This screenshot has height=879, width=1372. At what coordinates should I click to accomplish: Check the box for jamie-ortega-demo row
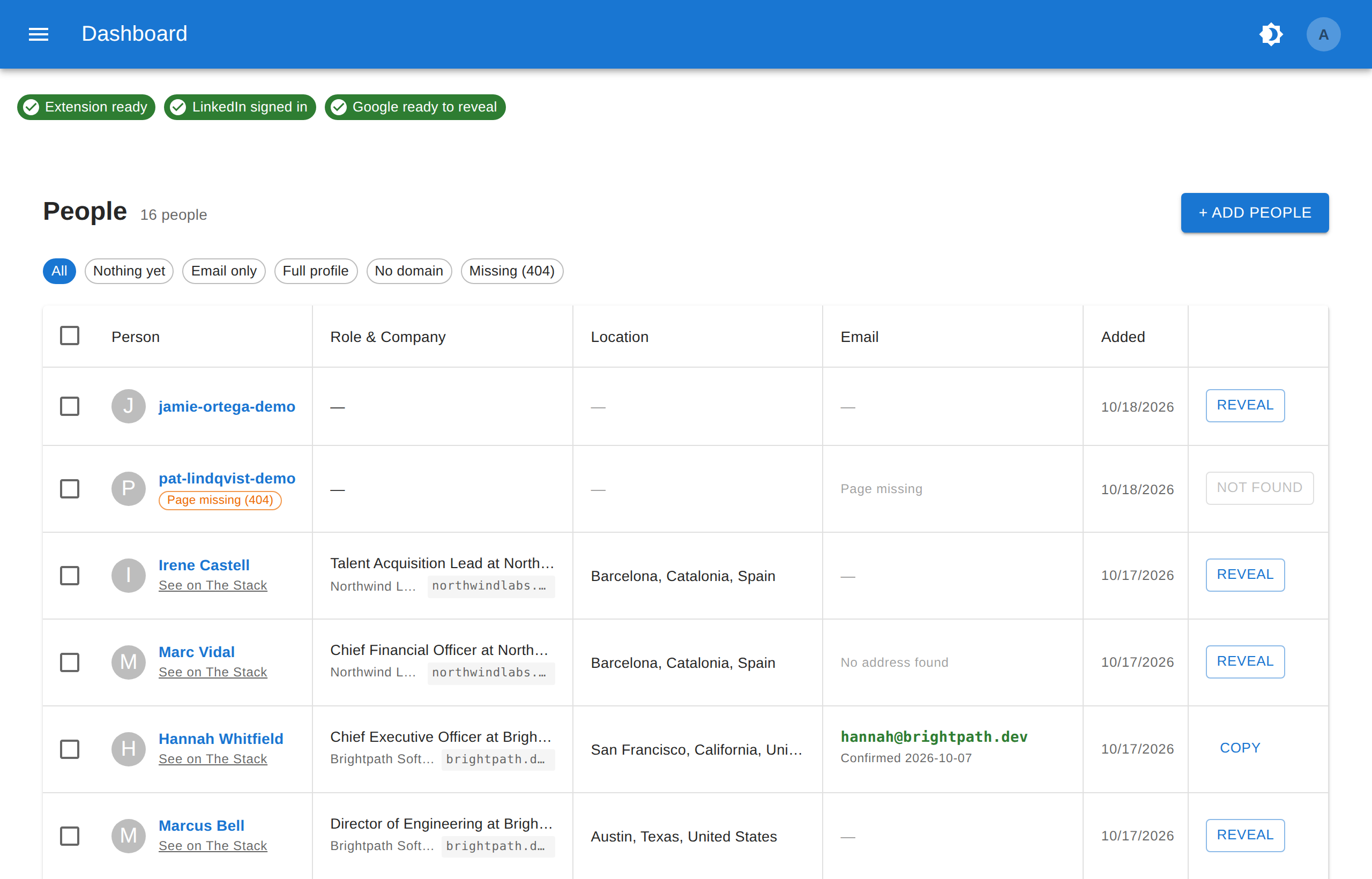tap(70, 406)
